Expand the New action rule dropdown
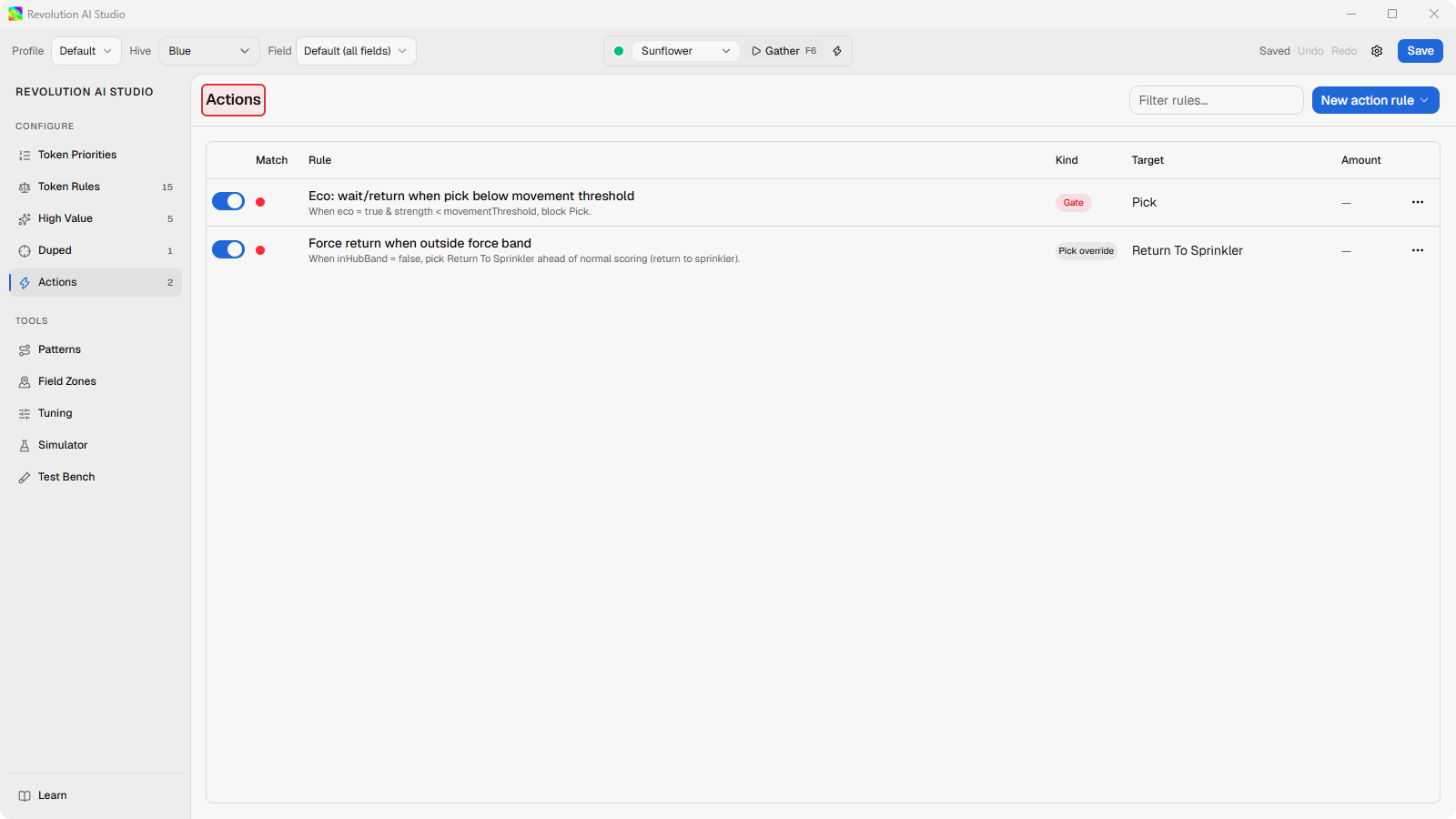This screenshot has width=1456, height=819. pyautogui.click(x=1375, y=100)
